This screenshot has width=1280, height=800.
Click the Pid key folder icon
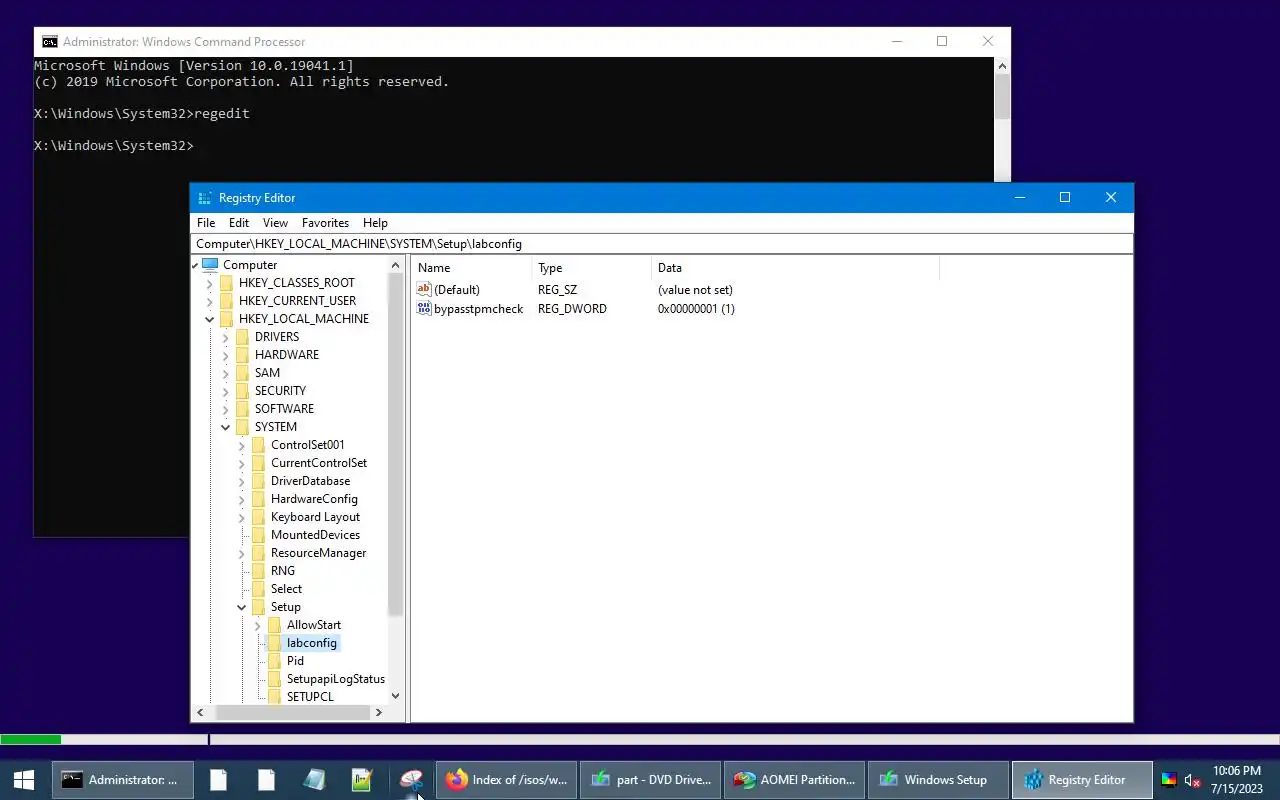(x=274, y=661)
